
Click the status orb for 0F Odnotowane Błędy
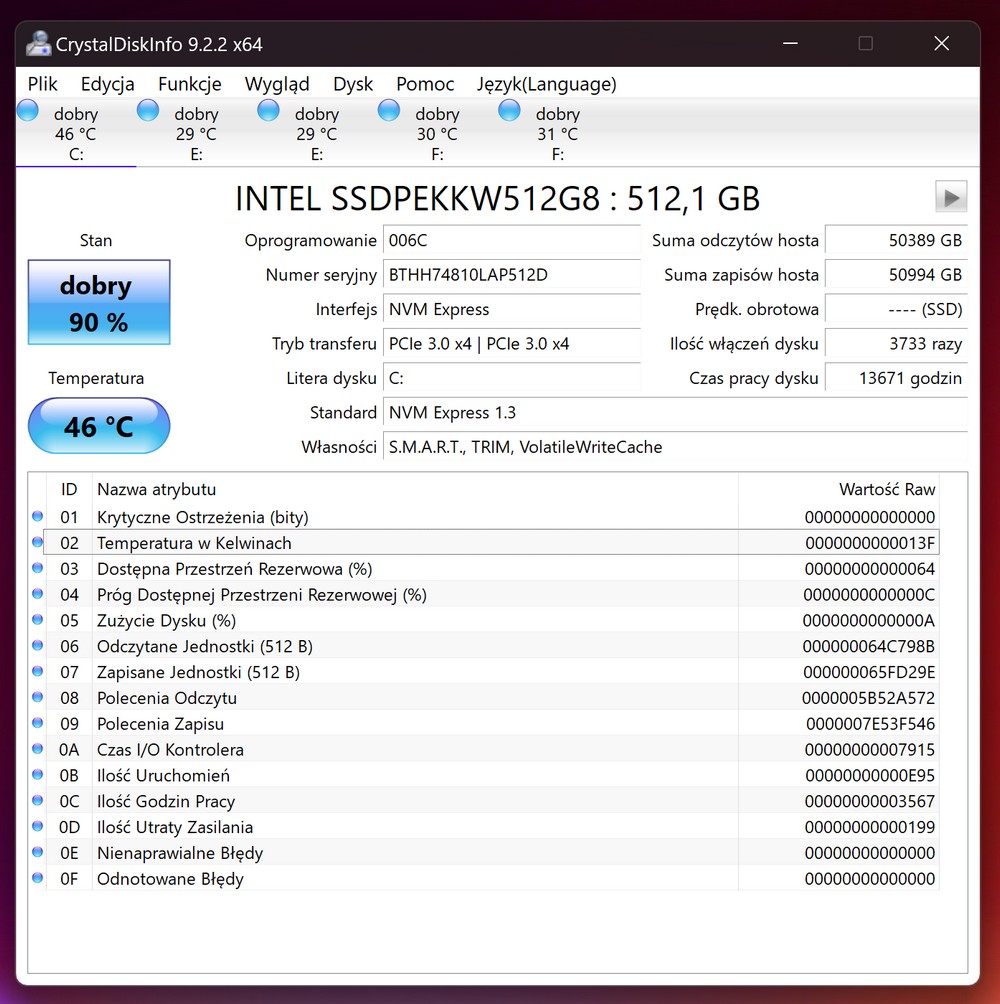[38, 878]
